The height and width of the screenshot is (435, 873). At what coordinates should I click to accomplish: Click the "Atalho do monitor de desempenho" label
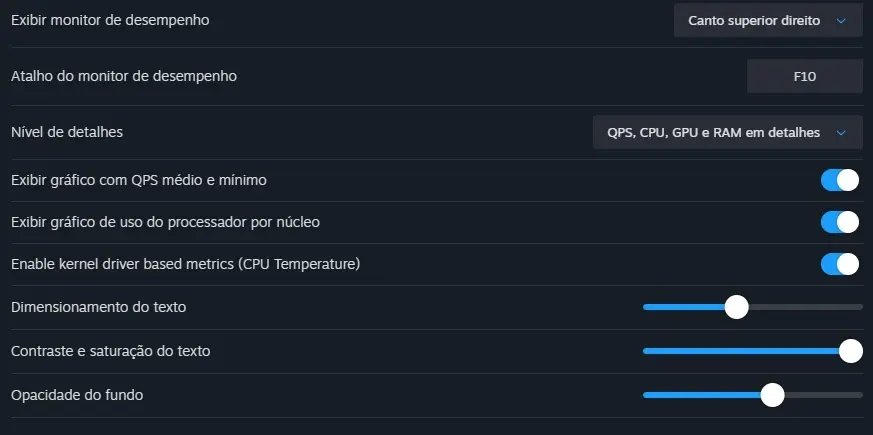click(124, 76)
